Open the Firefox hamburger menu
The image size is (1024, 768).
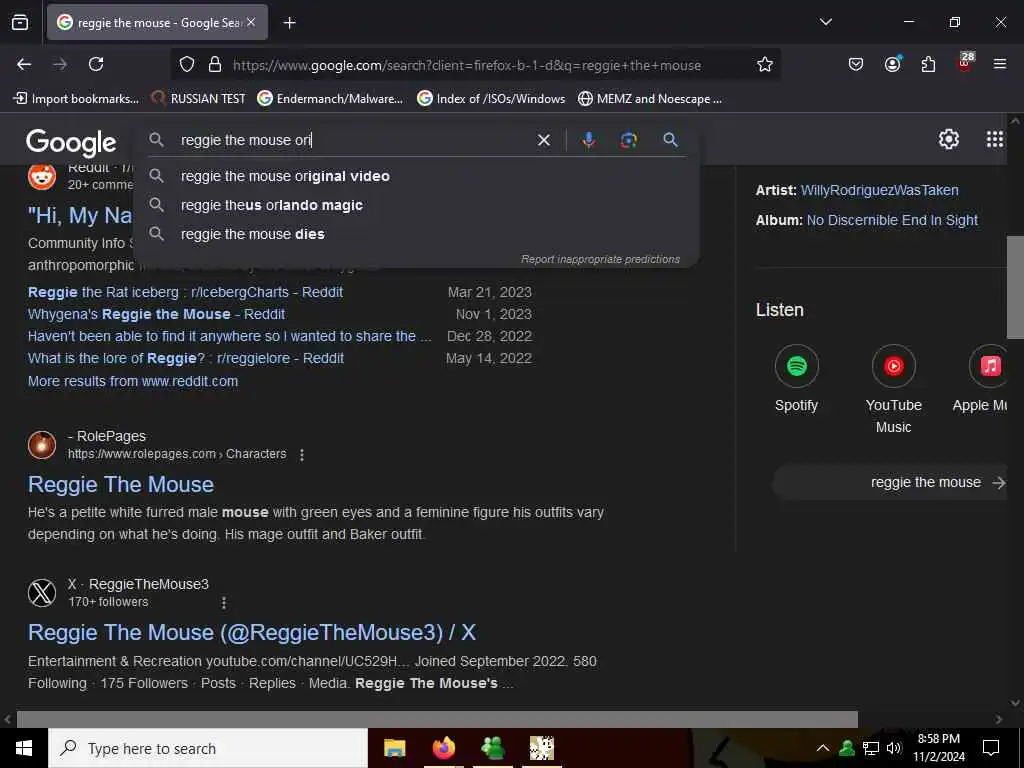pyautogui.click(x=999, y=64)
